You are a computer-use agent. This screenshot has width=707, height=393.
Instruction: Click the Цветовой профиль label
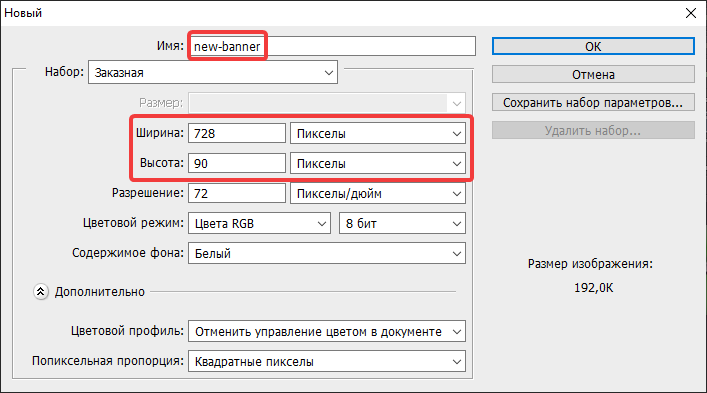pyautogui.click(x=128, y=331)
